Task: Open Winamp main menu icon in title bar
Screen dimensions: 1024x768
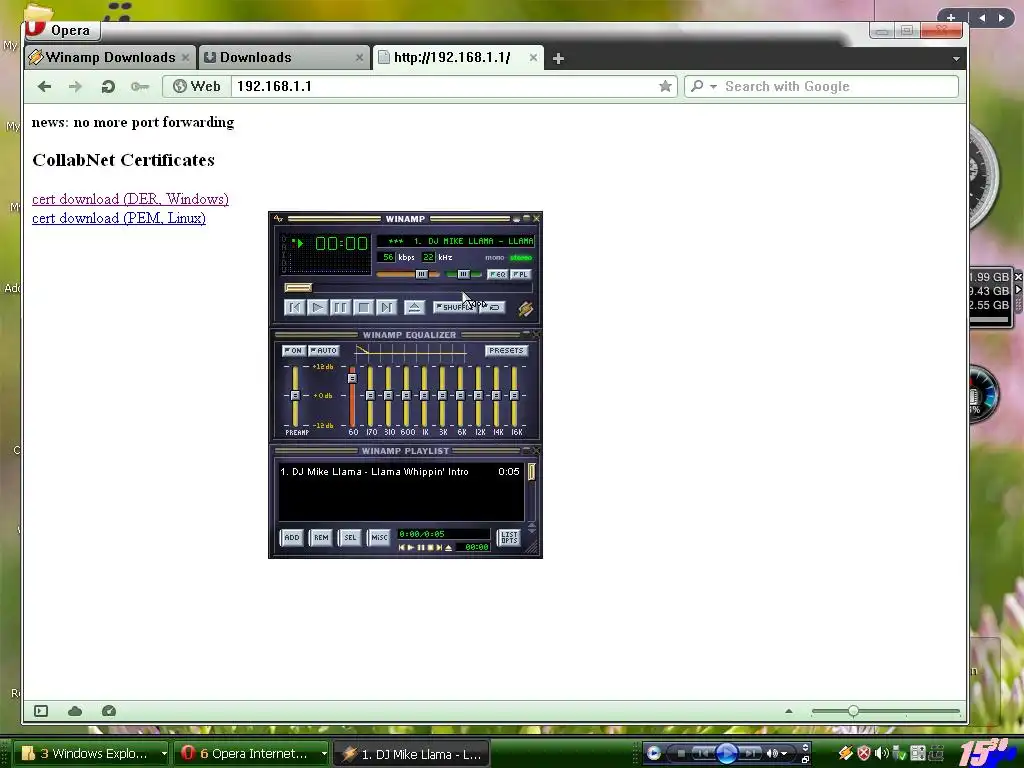Action: coord(278,219)
